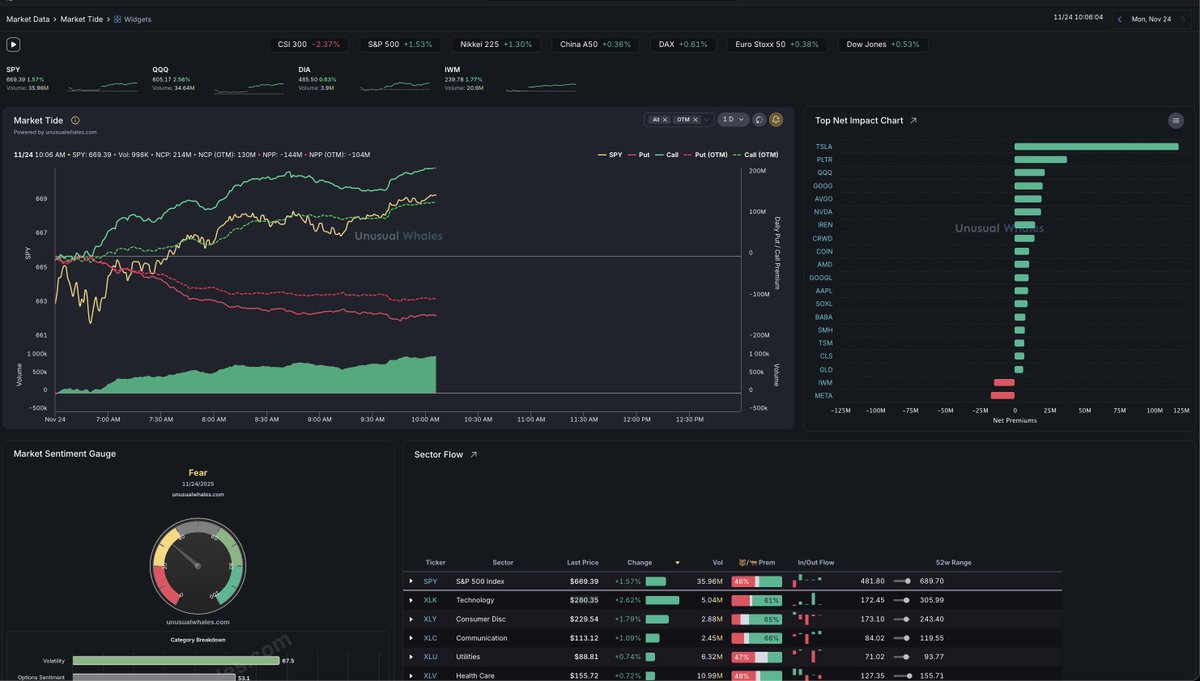This screenshot has height=681, width=1200.
Task: Expand the SPY S&P 500 Index row
Action: point(411,581)
